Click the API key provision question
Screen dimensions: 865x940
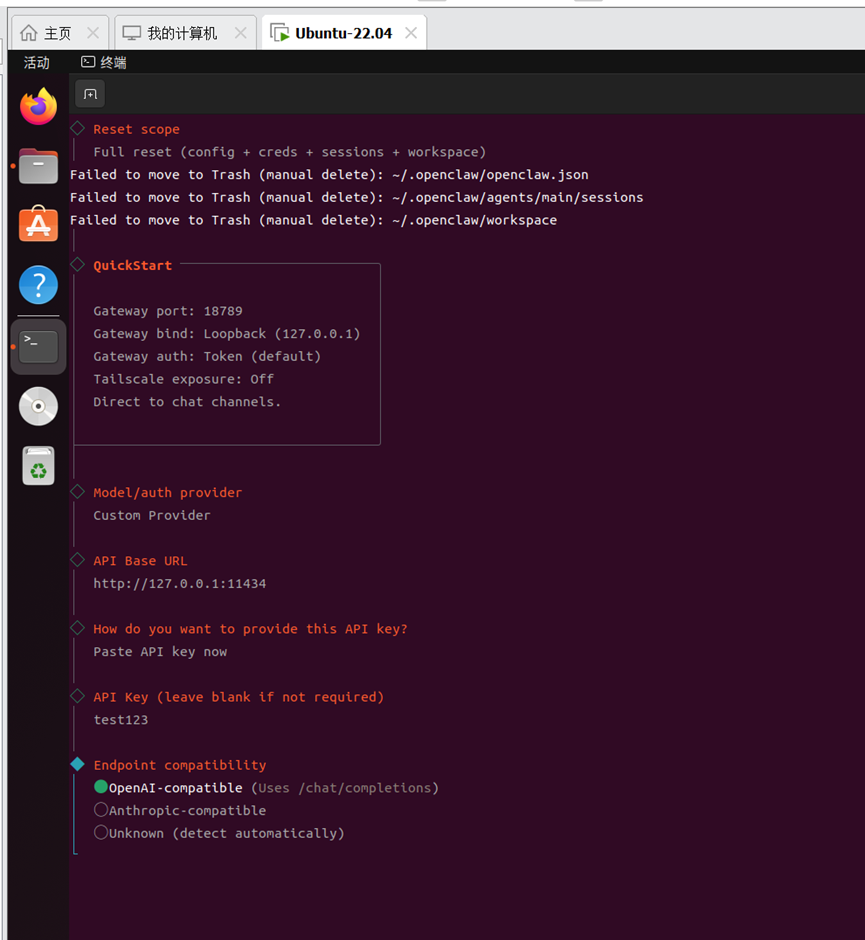pyautogui.click(x=250, y=629)
